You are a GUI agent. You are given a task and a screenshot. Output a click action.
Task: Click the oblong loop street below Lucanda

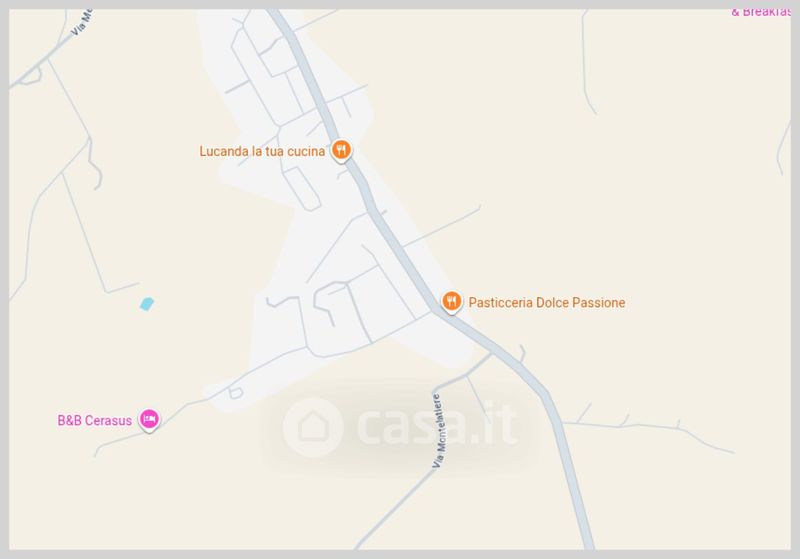click(302, 188)
